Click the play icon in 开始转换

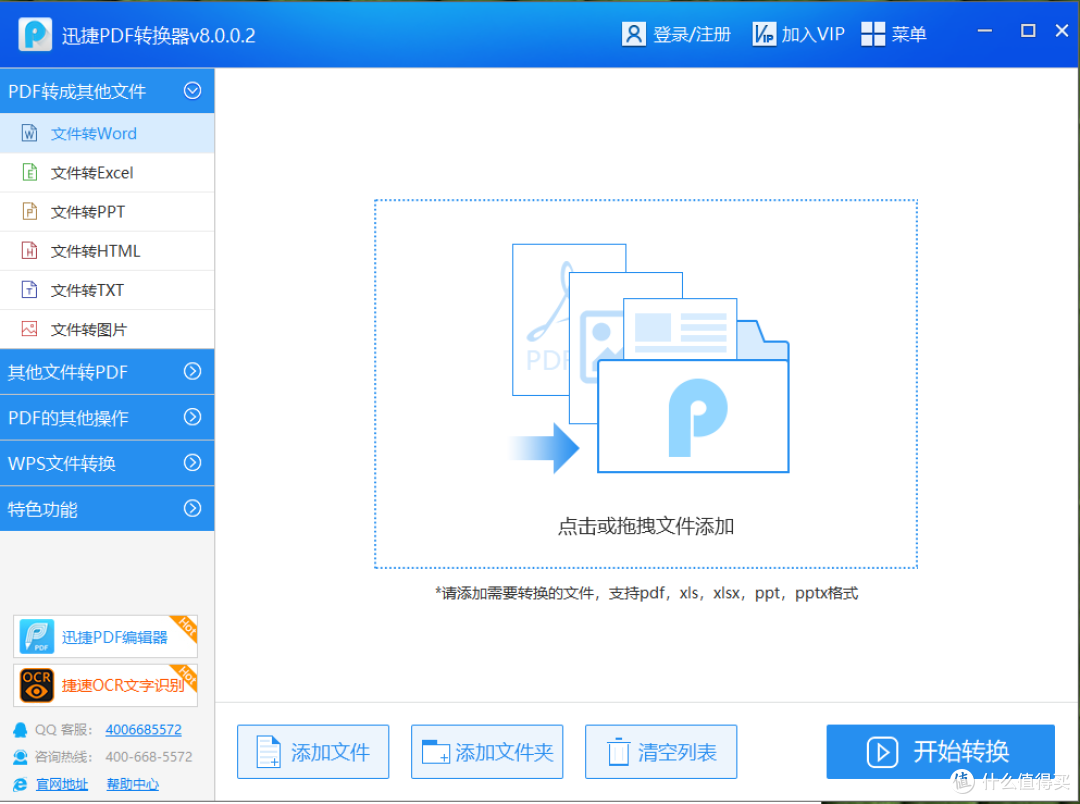tap(882, 752)
